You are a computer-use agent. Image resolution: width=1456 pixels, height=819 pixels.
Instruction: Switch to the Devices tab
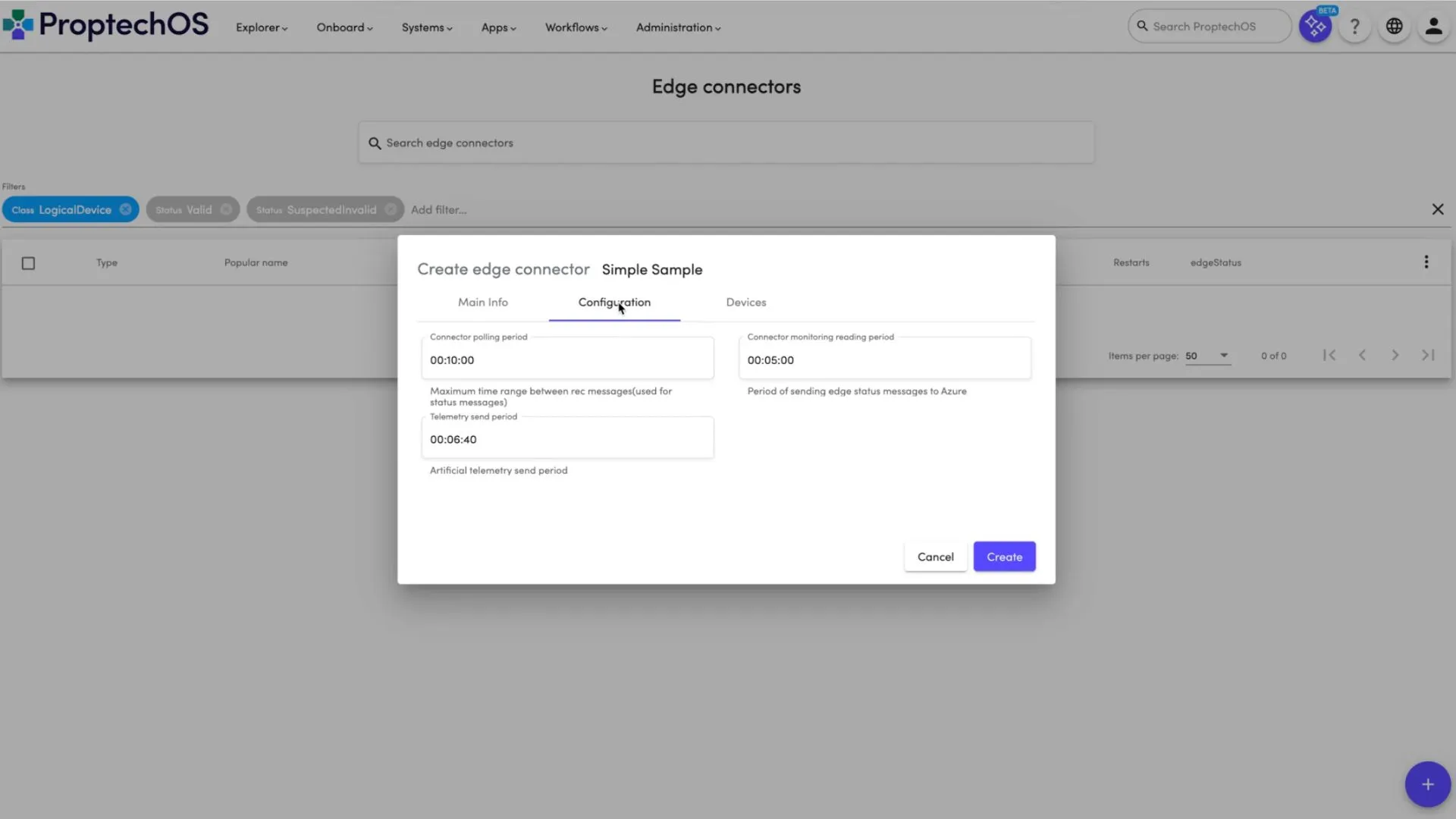click(745, 303)
